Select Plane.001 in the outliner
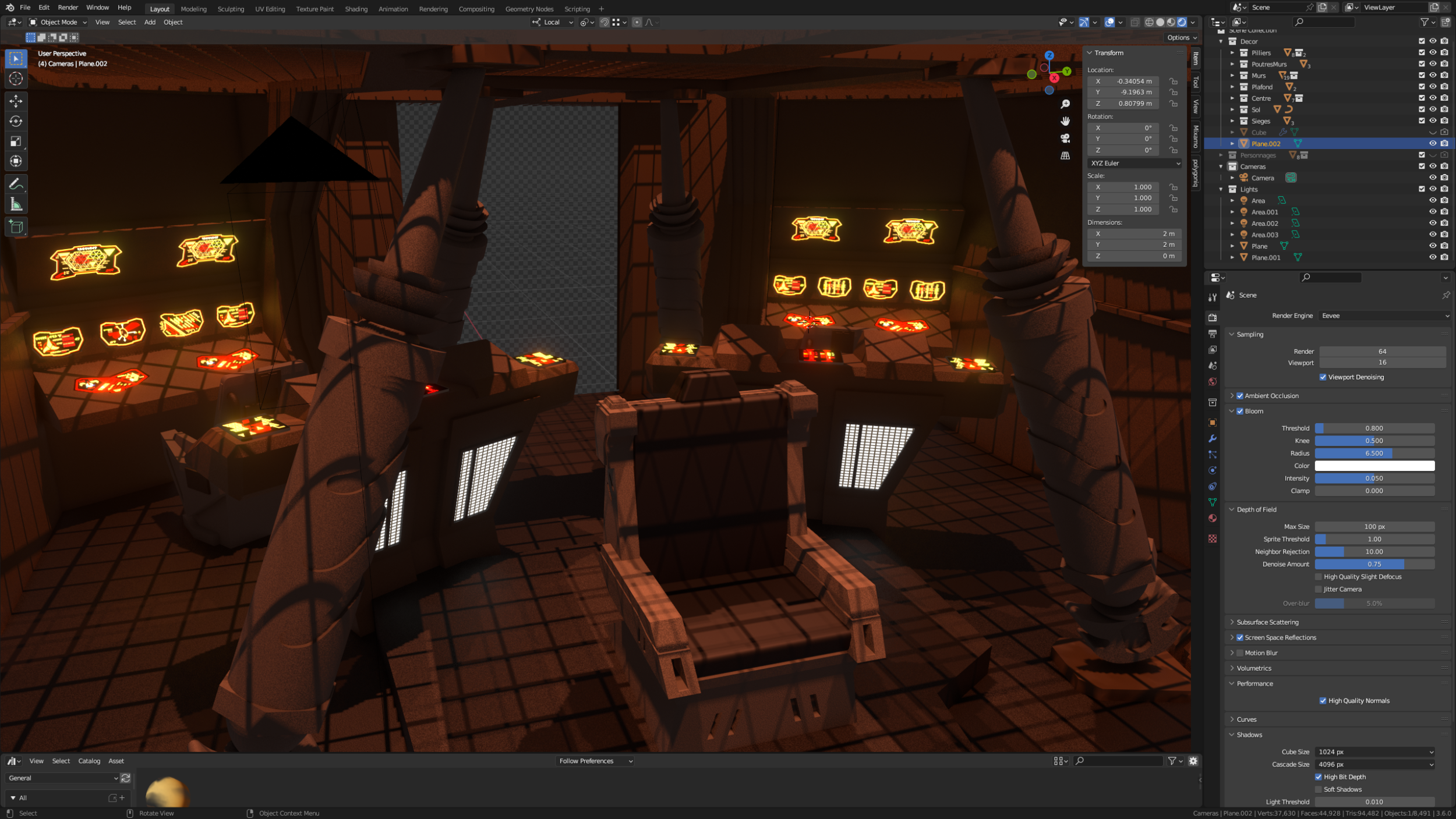The image size is (1456, 819). [1266, 257]
